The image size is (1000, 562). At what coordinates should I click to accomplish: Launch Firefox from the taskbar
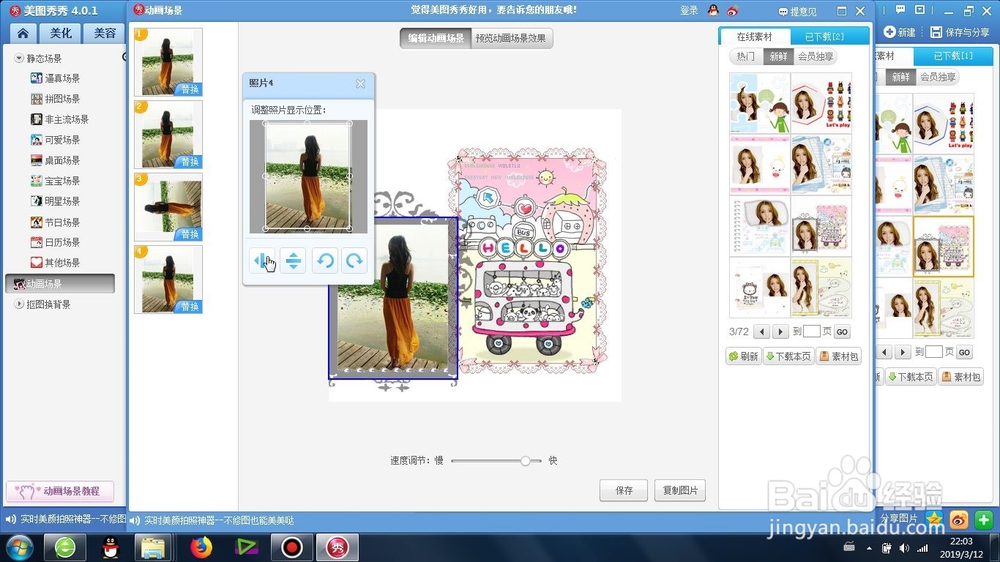pos(201,547)
